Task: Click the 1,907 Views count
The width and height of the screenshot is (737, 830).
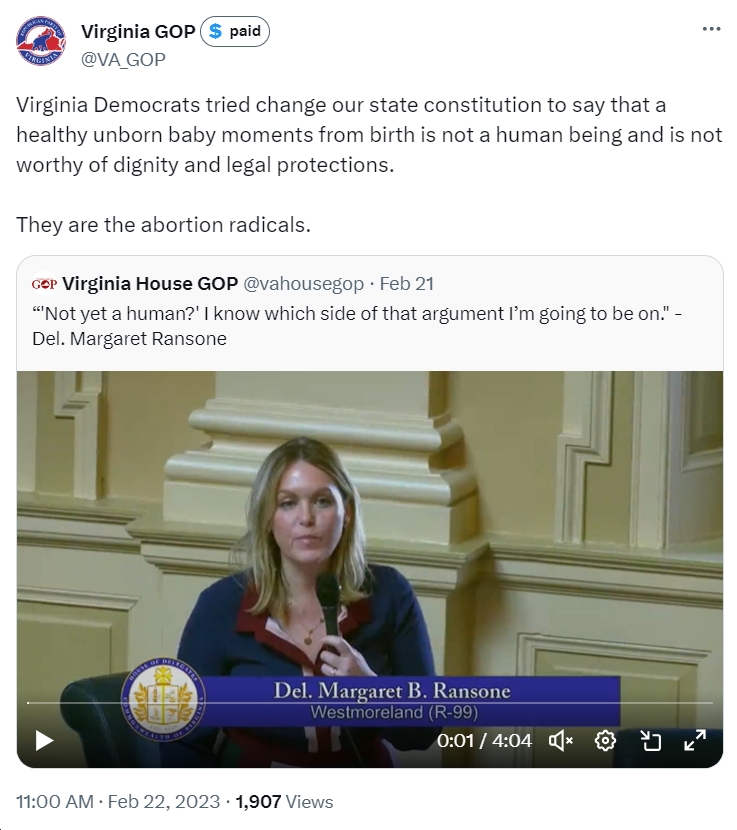Action: point(284,801)
